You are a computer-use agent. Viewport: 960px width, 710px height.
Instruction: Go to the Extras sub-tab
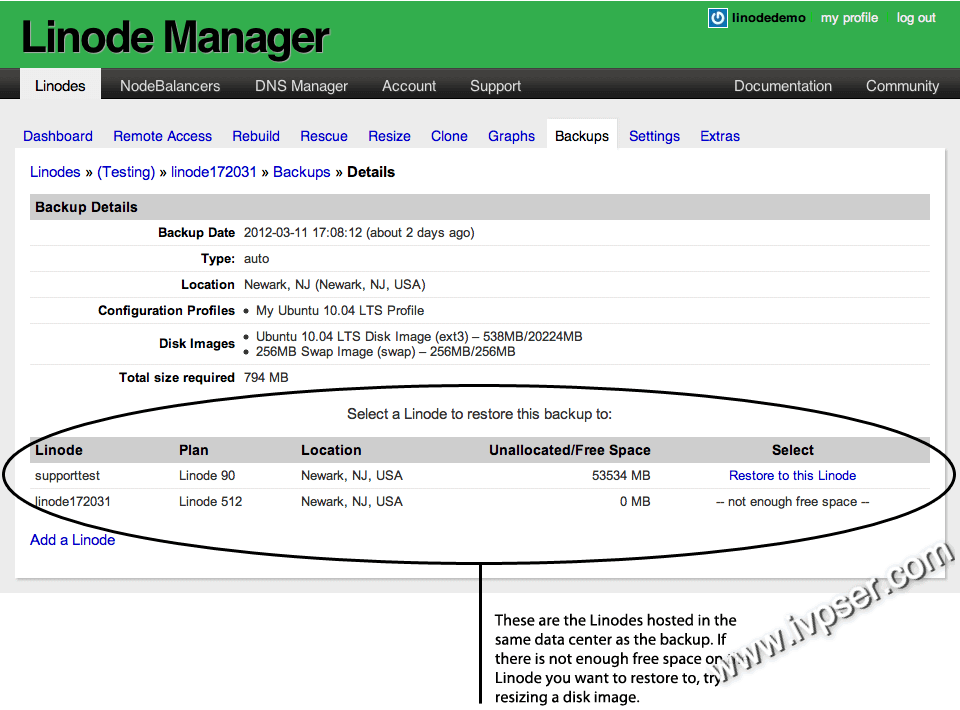coord(720,136)
